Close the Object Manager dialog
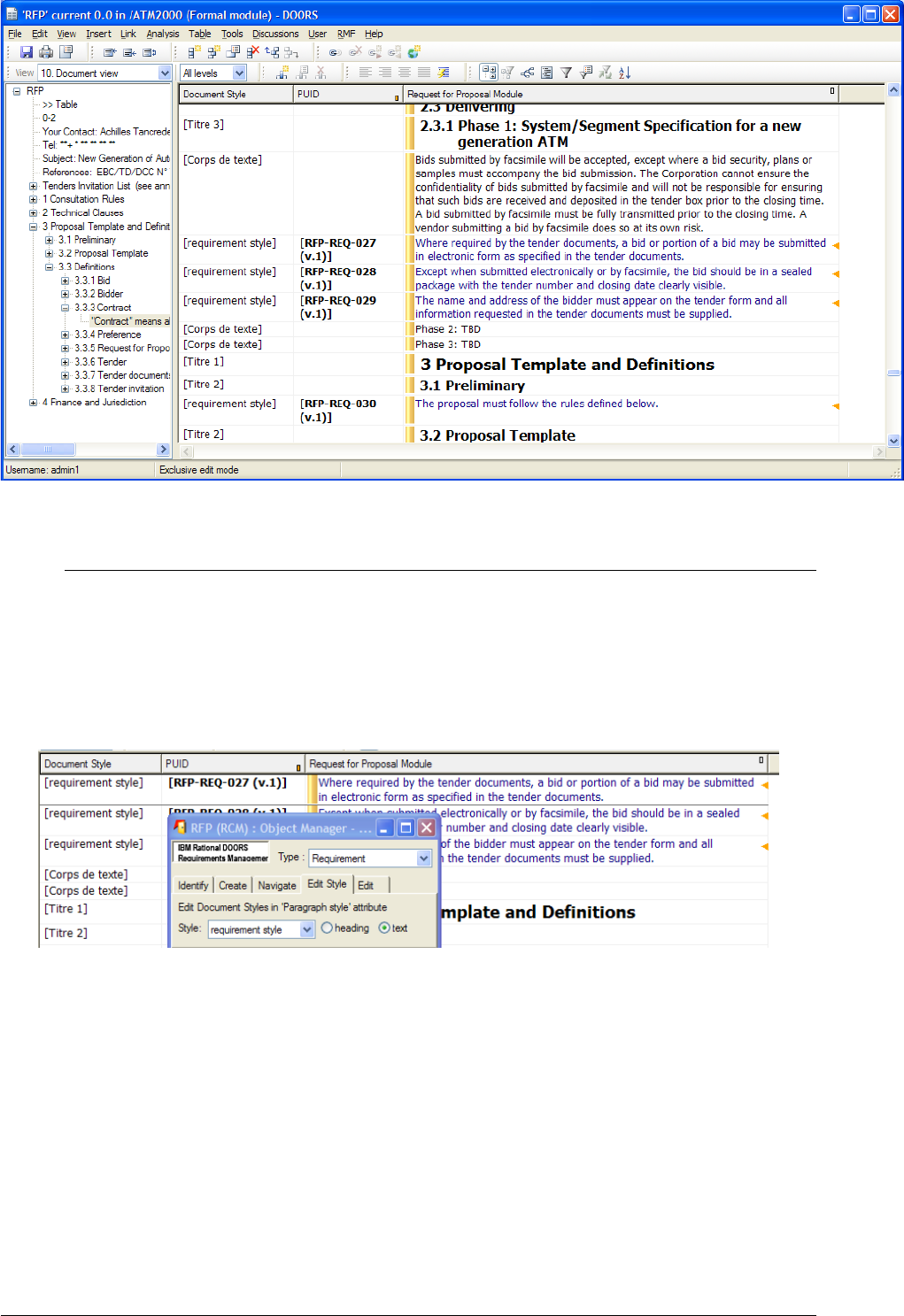The height and width of the screenshot is (1316, 904). point(426,827)
